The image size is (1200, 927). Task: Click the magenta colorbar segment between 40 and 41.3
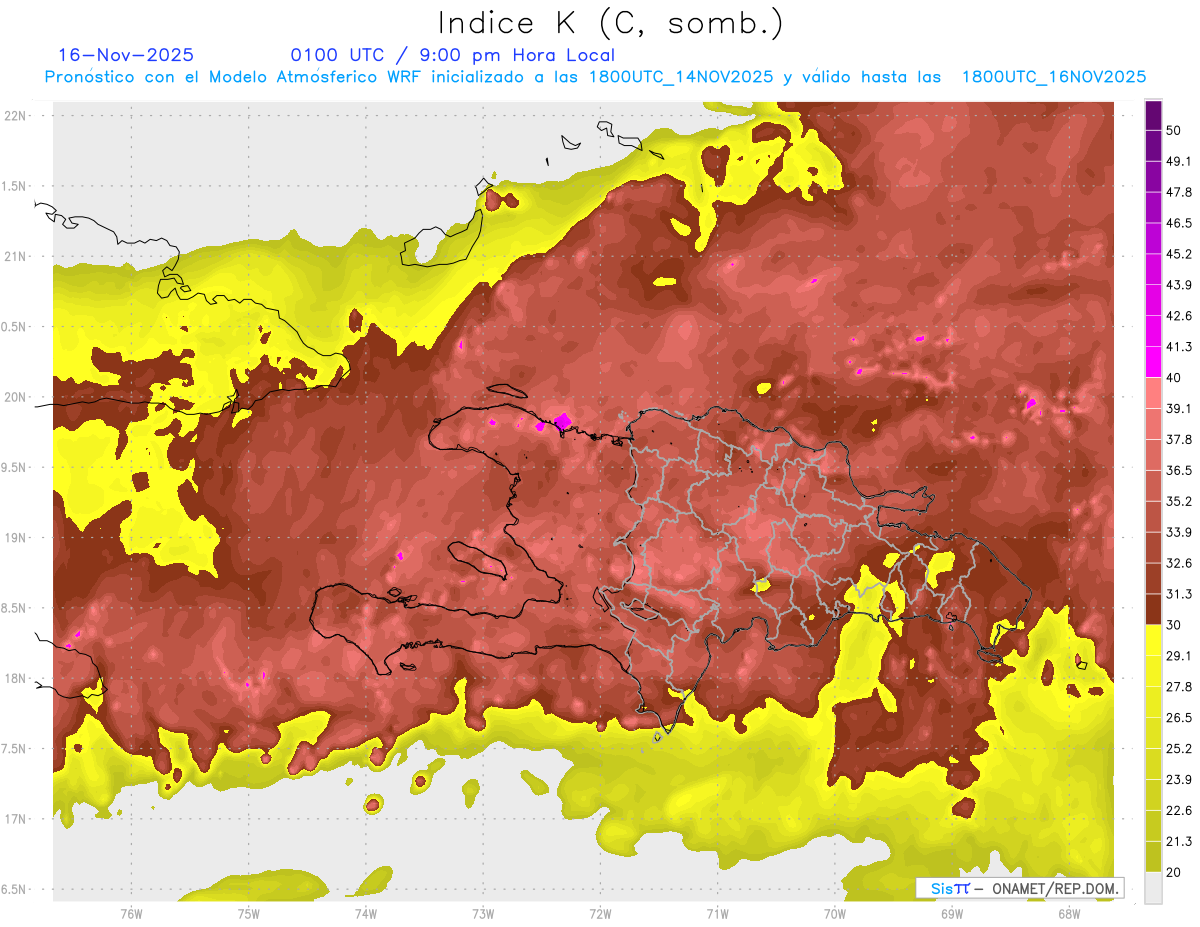pos(1153,362)
